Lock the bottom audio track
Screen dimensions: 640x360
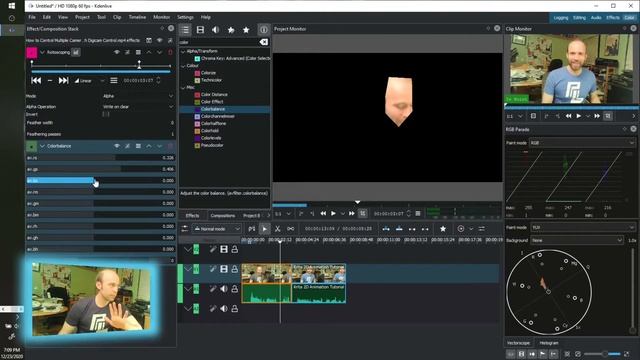[x=235, y=309]
